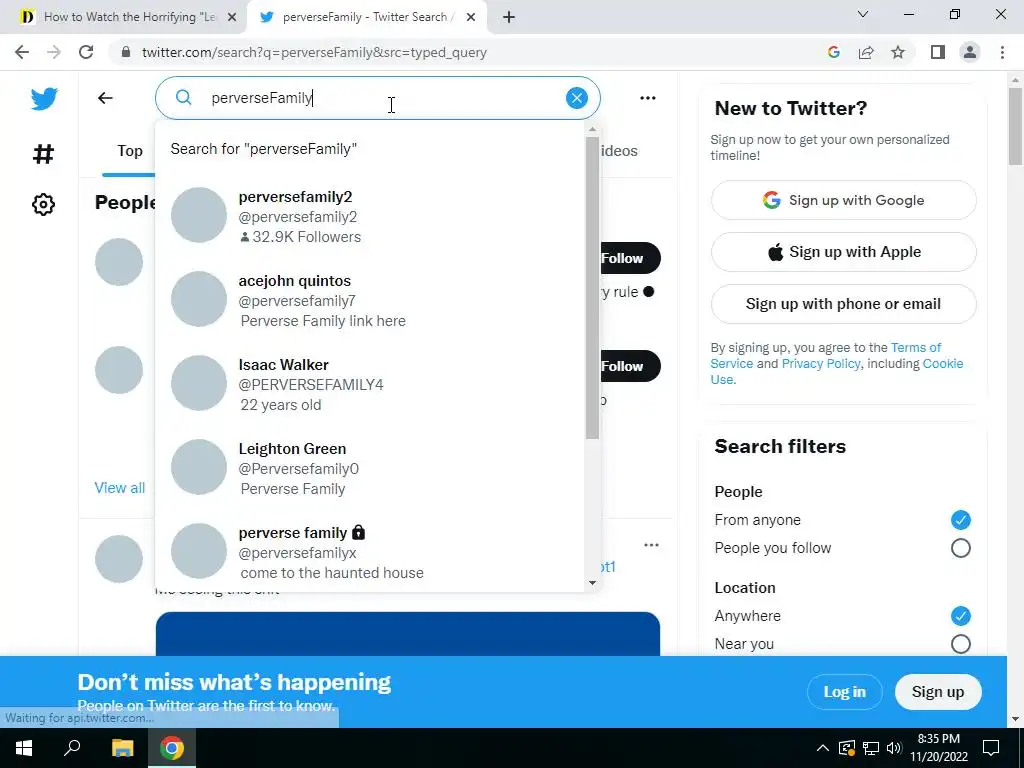Click the site lock icon

coord(126,52)
